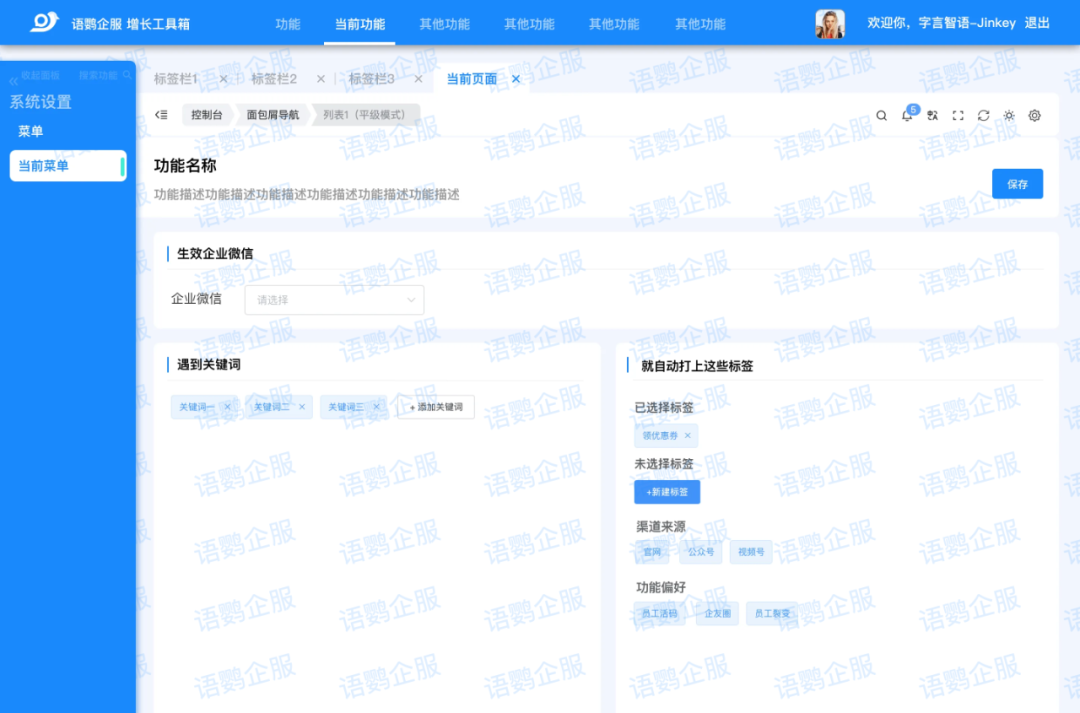Open settings with the gear icon
The width and height of the screenshot is (1080, 713).
click(x=1035, y=115)
